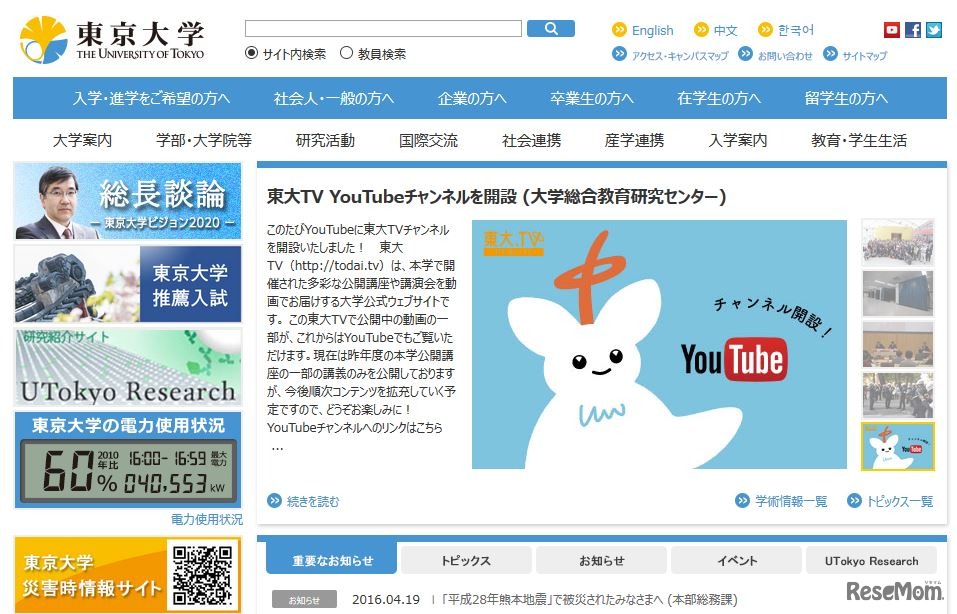The image size is (957, 614).
Task: Select the third slide thumbnail, meeting room
Action: (898, 345)
